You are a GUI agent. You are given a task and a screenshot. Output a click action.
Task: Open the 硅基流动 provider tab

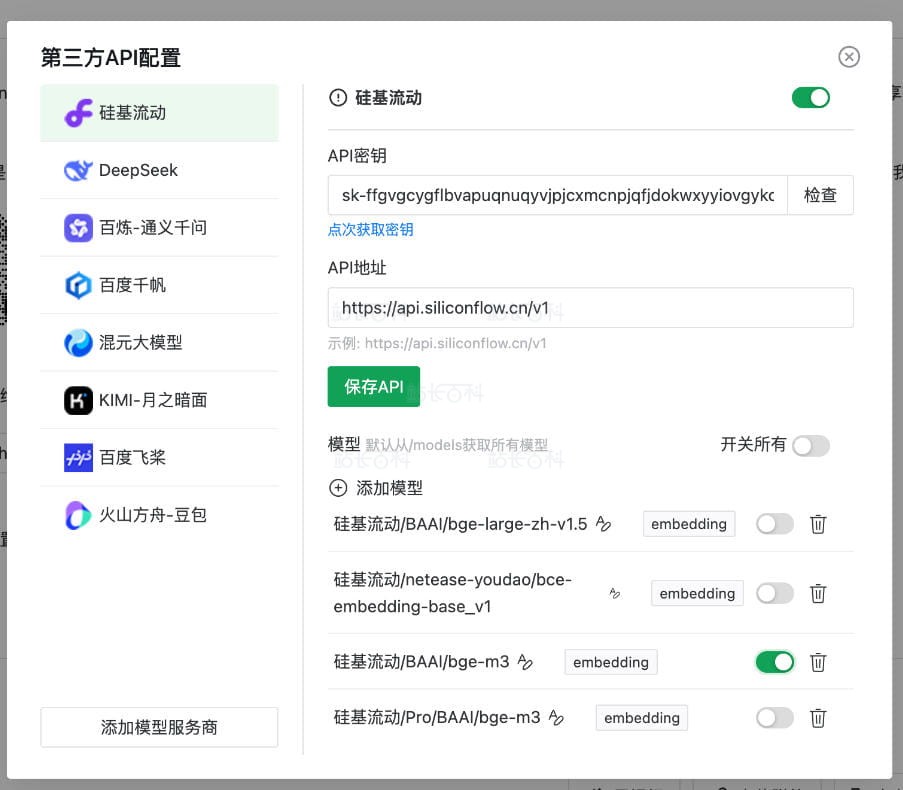tap(160, 113)
